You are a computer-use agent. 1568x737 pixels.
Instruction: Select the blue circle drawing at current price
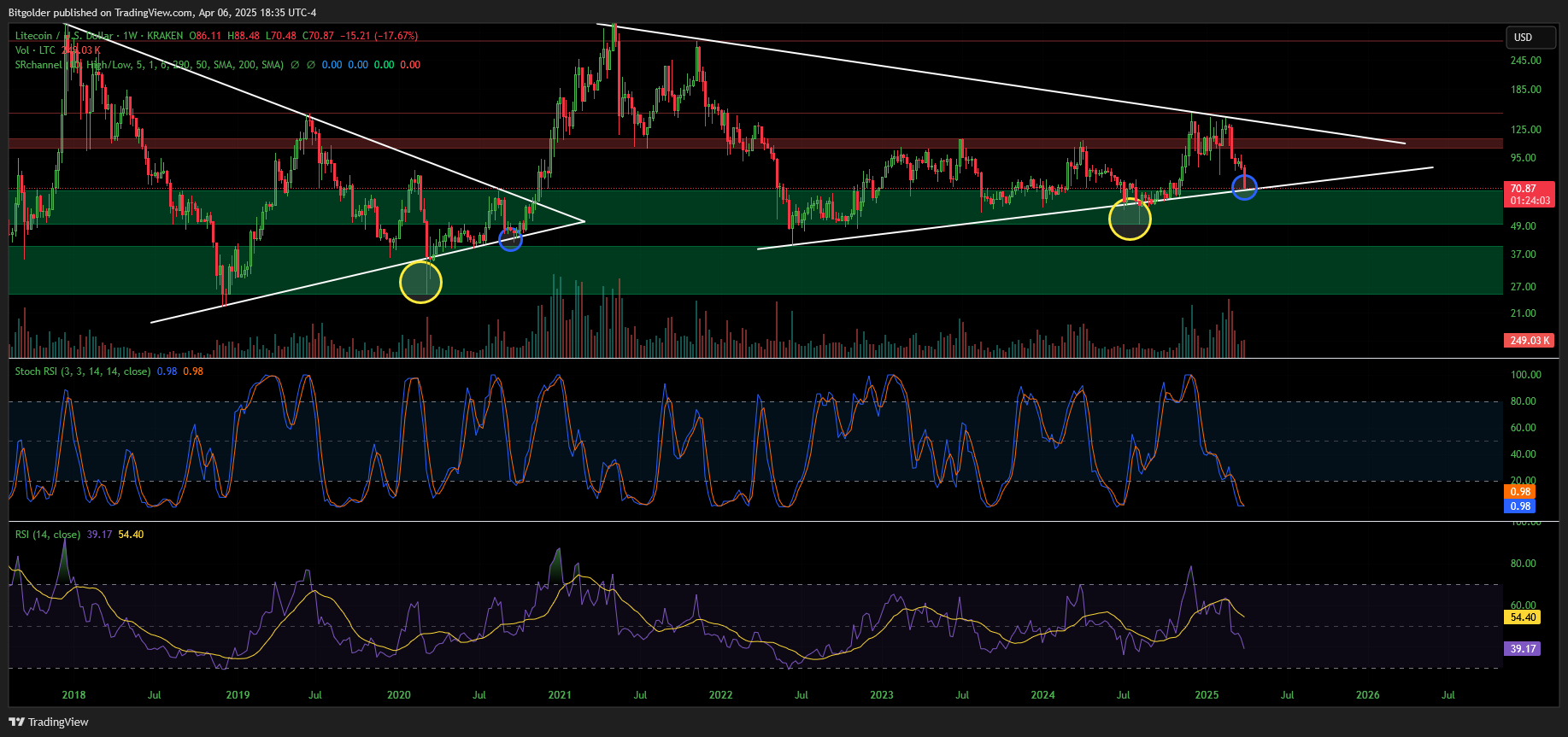1244,187
